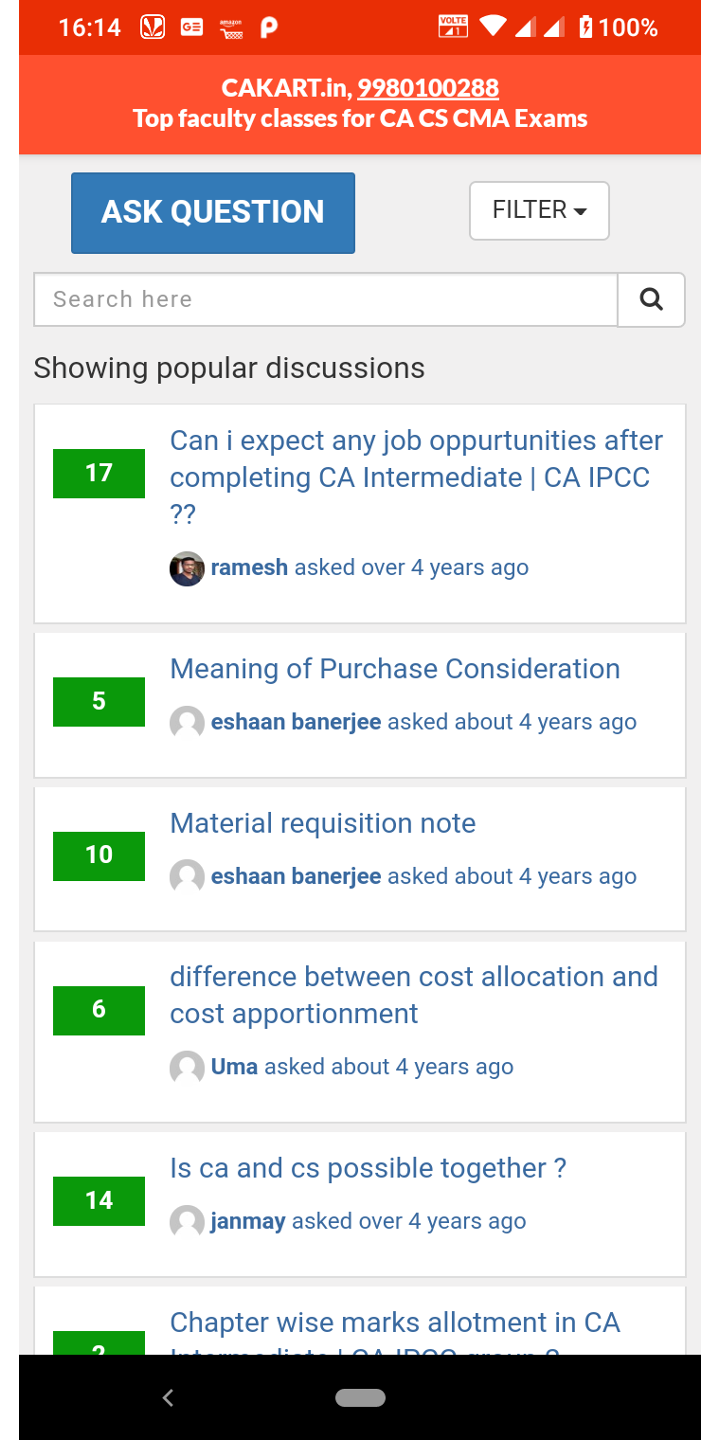Screen dimensions: 720x1440
Task: Open Meaning of Purchase Consideration discussion
Action: (395, 669)
